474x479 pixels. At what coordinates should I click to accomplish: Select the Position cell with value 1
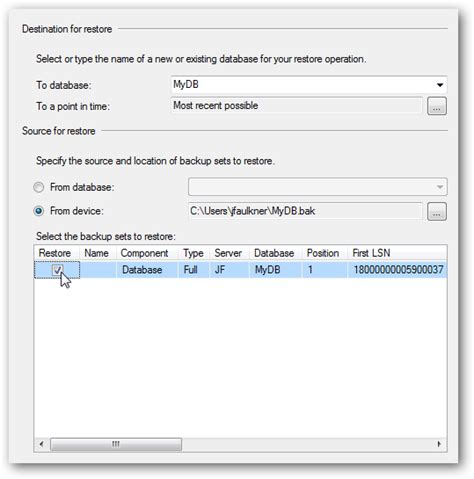click(x=325, y=270)
